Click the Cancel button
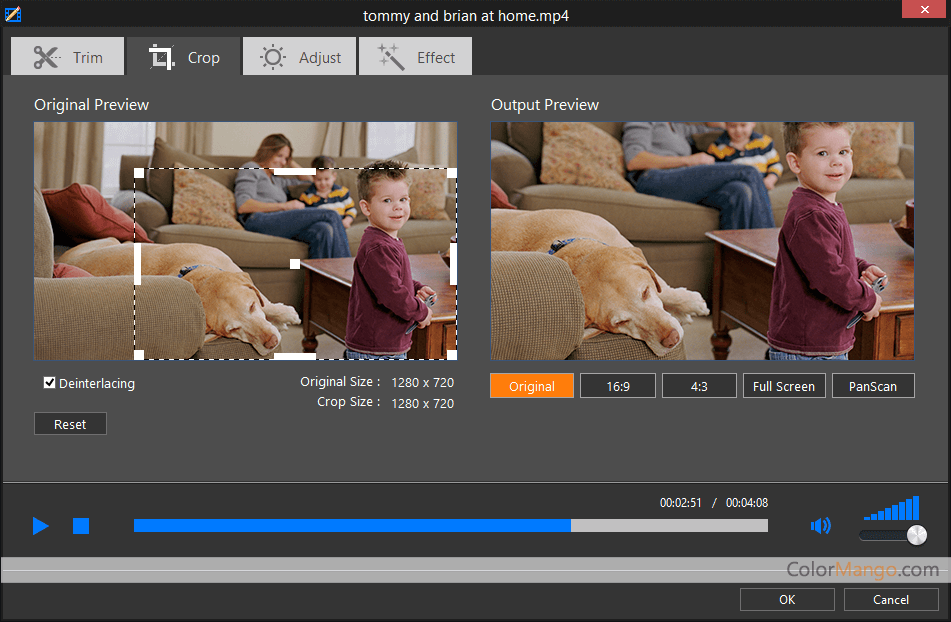 point(890,599)
